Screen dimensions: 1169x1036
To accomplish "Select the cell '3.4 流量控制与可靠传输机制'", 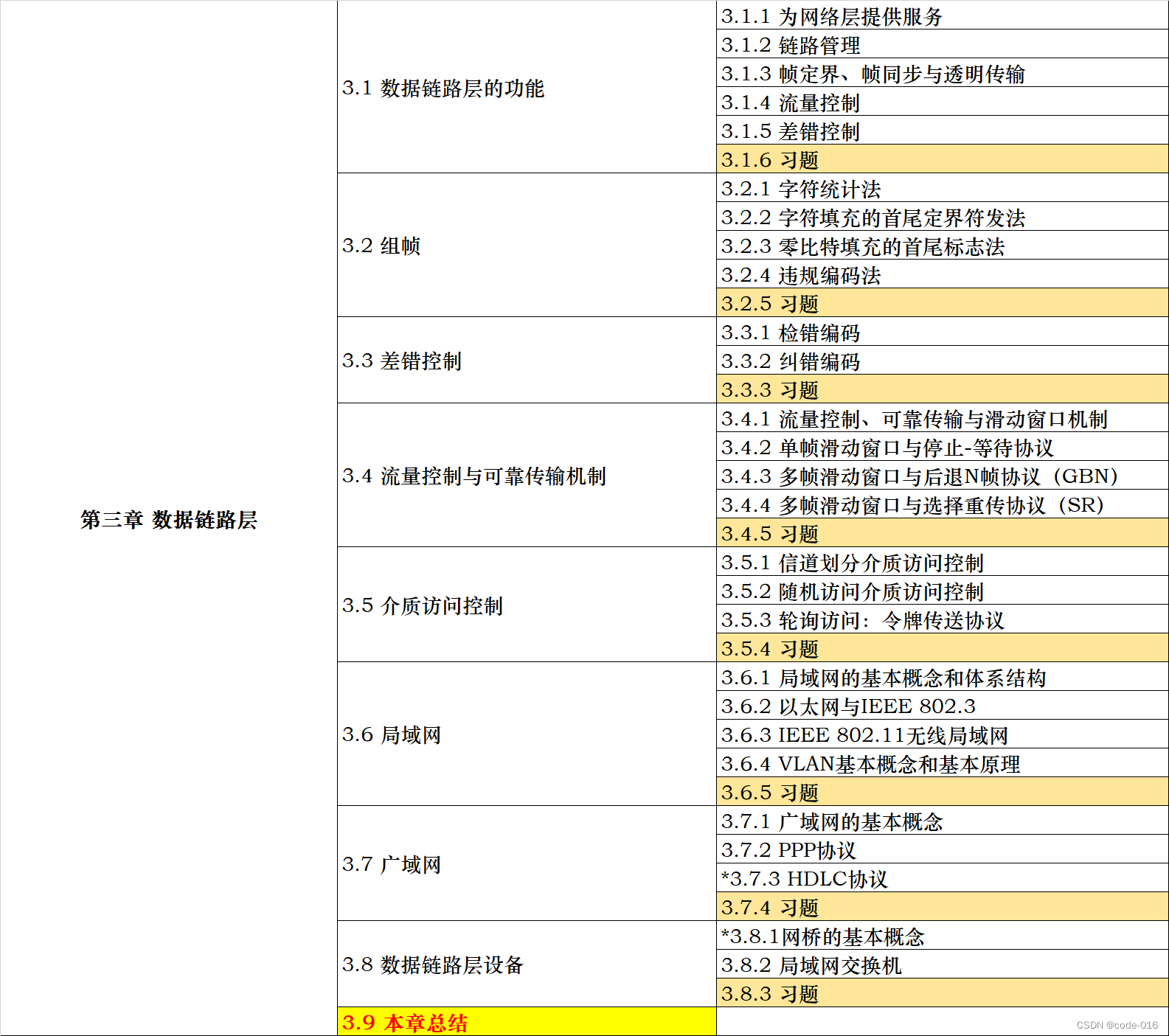I will tap(527, 475).
